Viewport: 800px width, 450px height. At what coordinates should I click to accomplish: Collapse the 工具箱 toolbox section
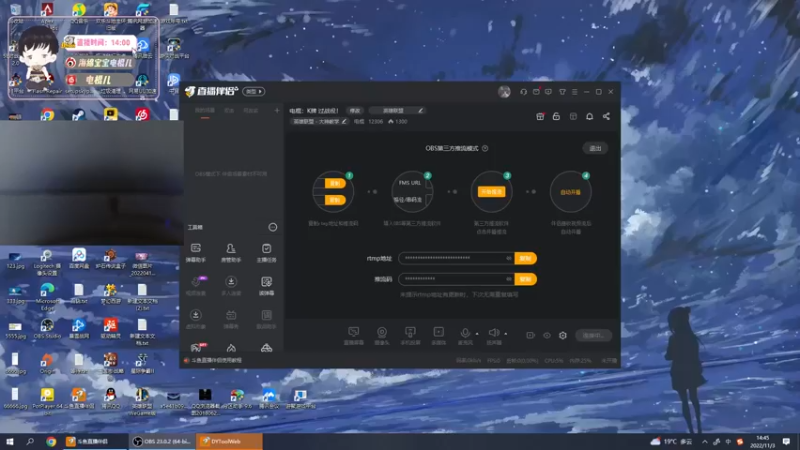click(x=273, y=227)
